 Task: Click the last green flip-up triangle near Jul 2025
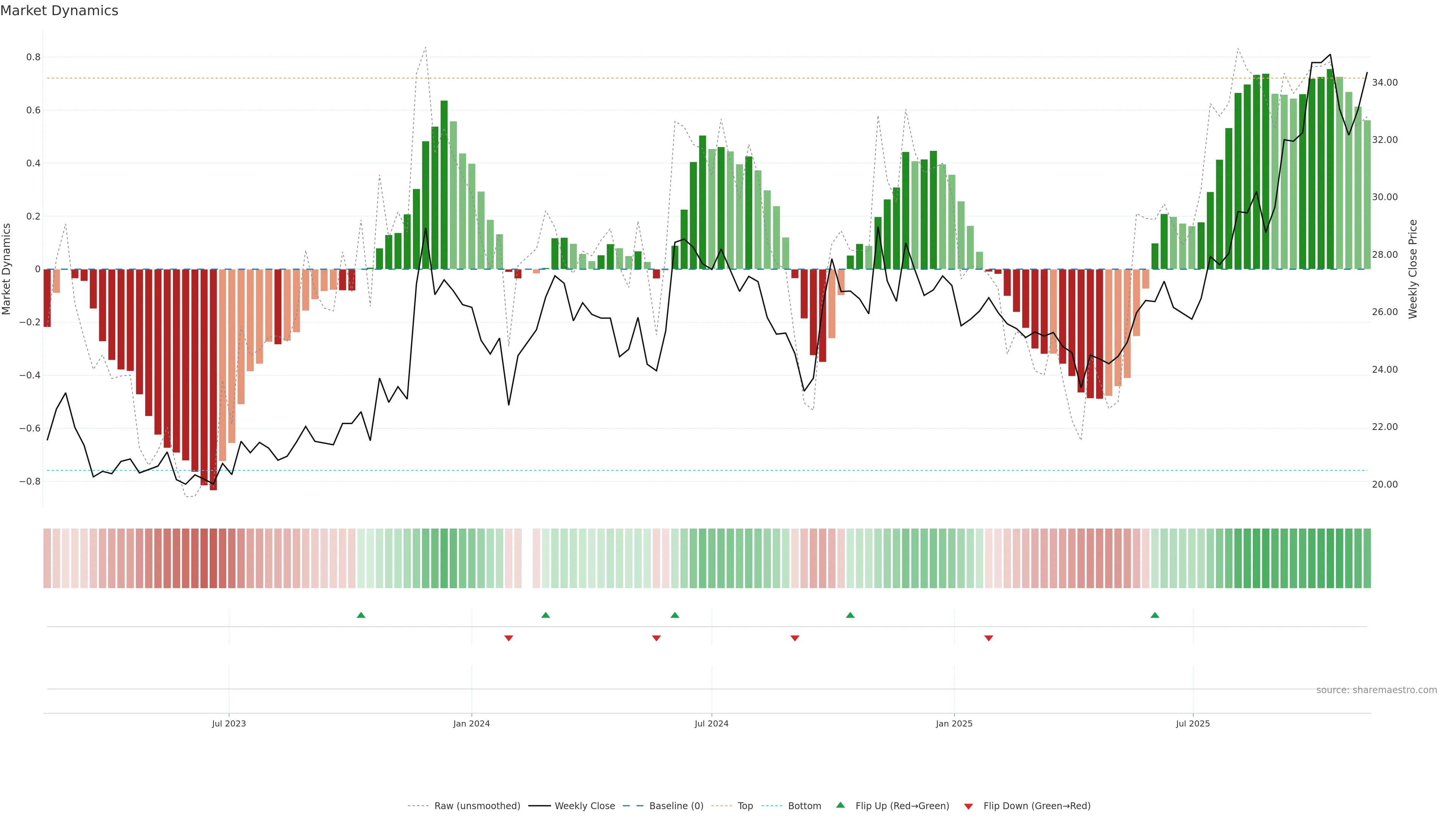tap(1155, 615)
